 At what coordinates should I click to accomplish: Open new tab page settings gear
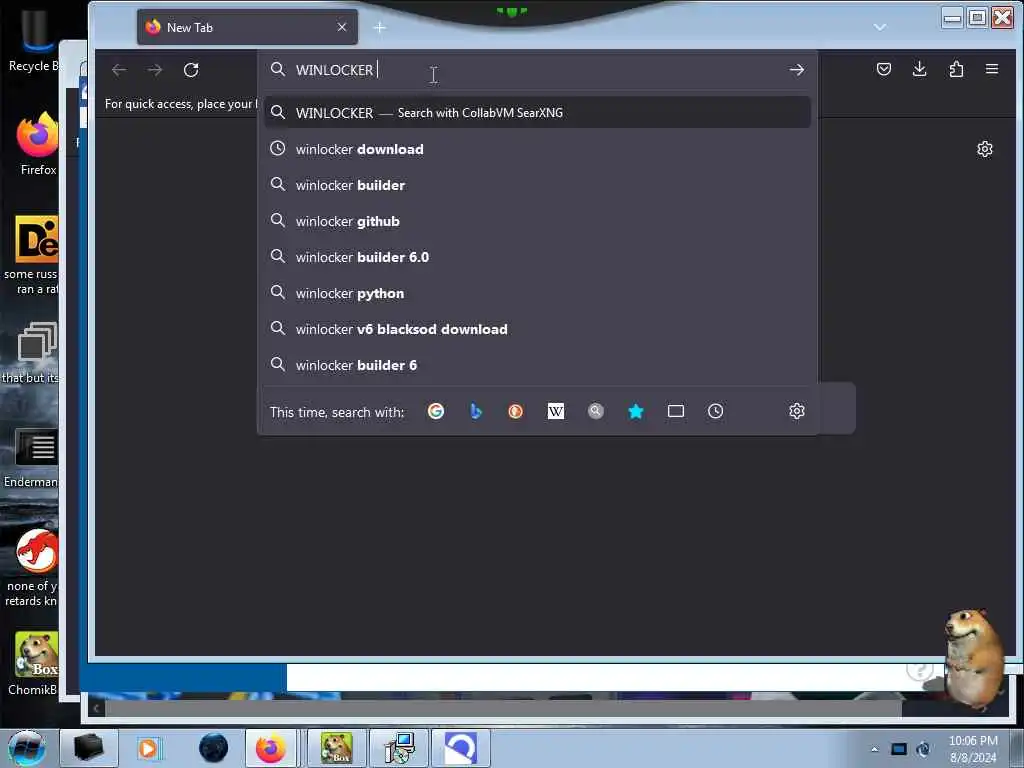tap(985, 150)
